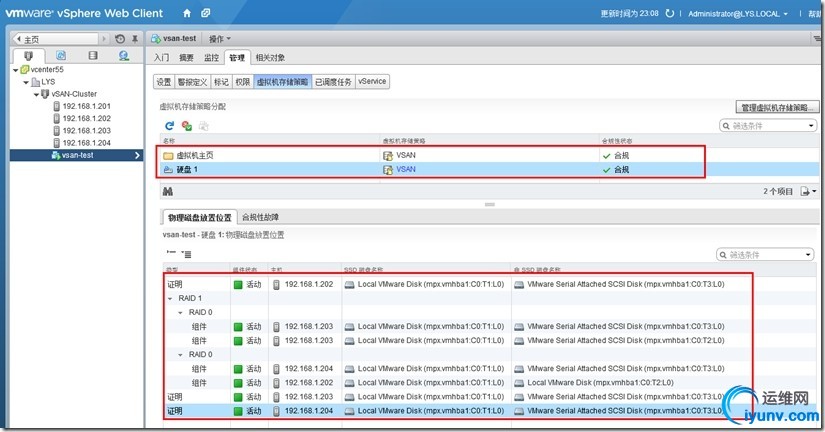Select host 192.168.1.204 in the inventory tree

[86, 143]
